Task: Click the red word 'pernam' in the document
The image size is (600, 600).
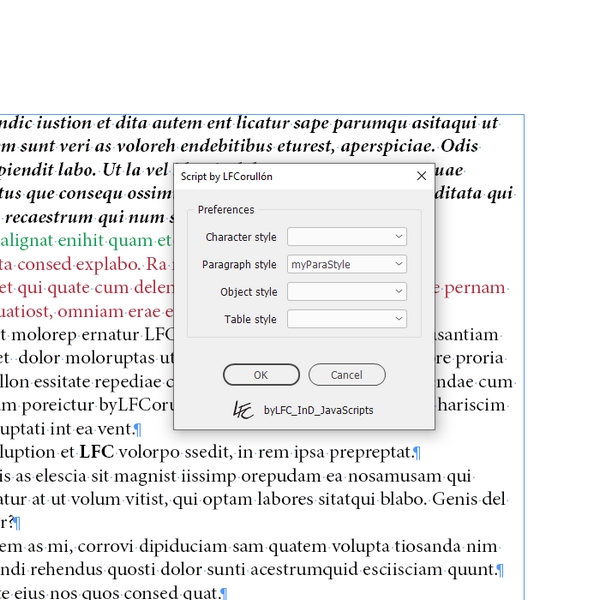Action: pos(474,289)
